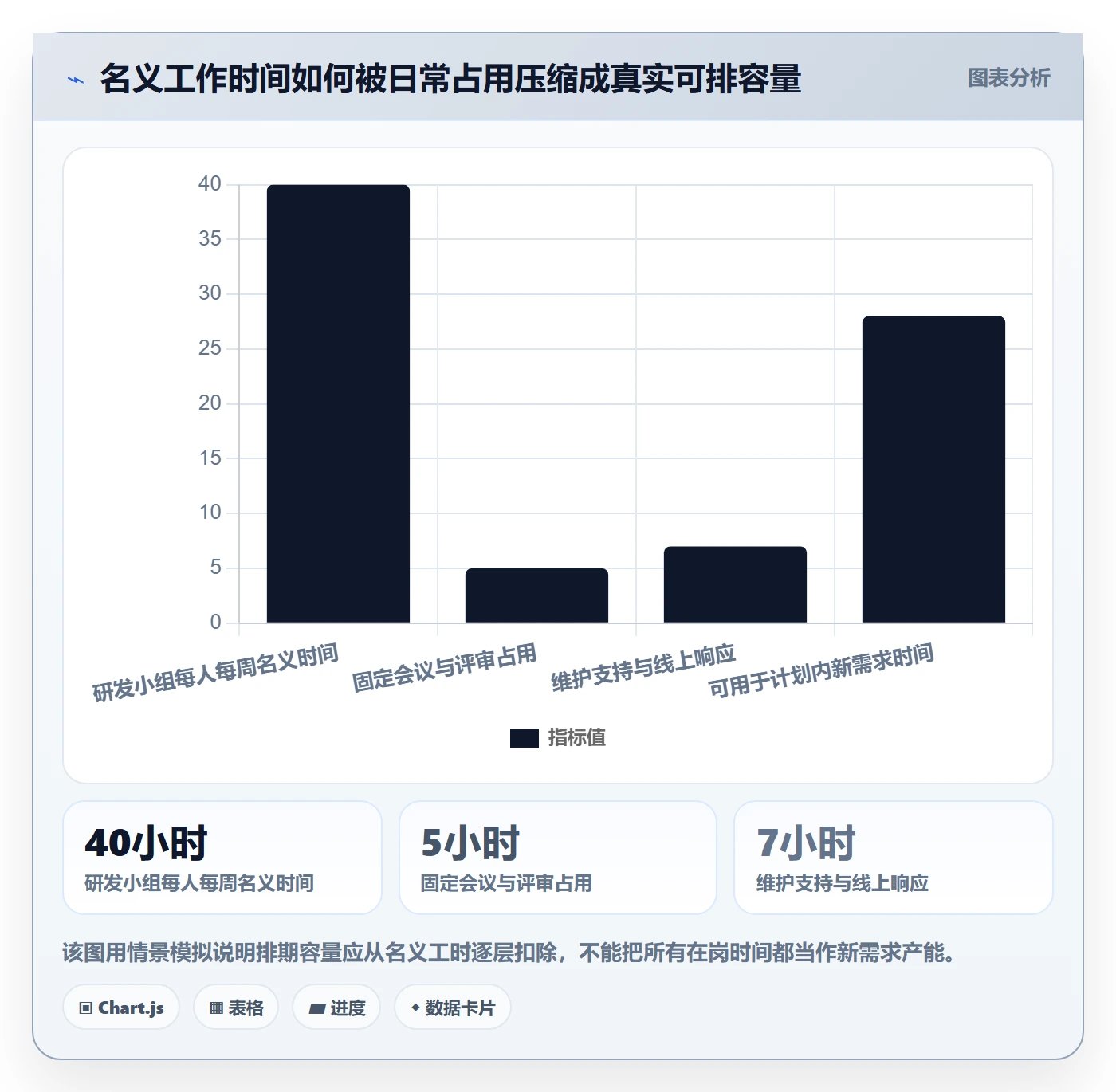This screenshot has height=1092, width=1116.
Task: Click the x-axis label 固定会议与评审占用
Action: pos(445,668)
